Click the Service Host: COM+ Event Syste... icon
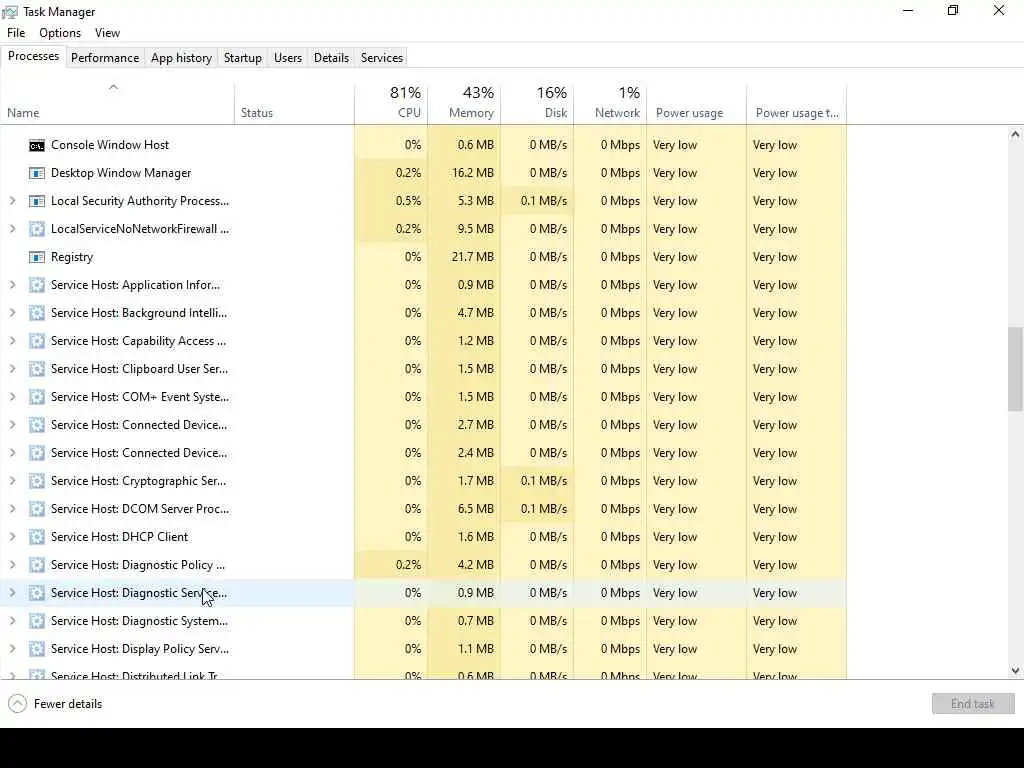 [37, 397]
